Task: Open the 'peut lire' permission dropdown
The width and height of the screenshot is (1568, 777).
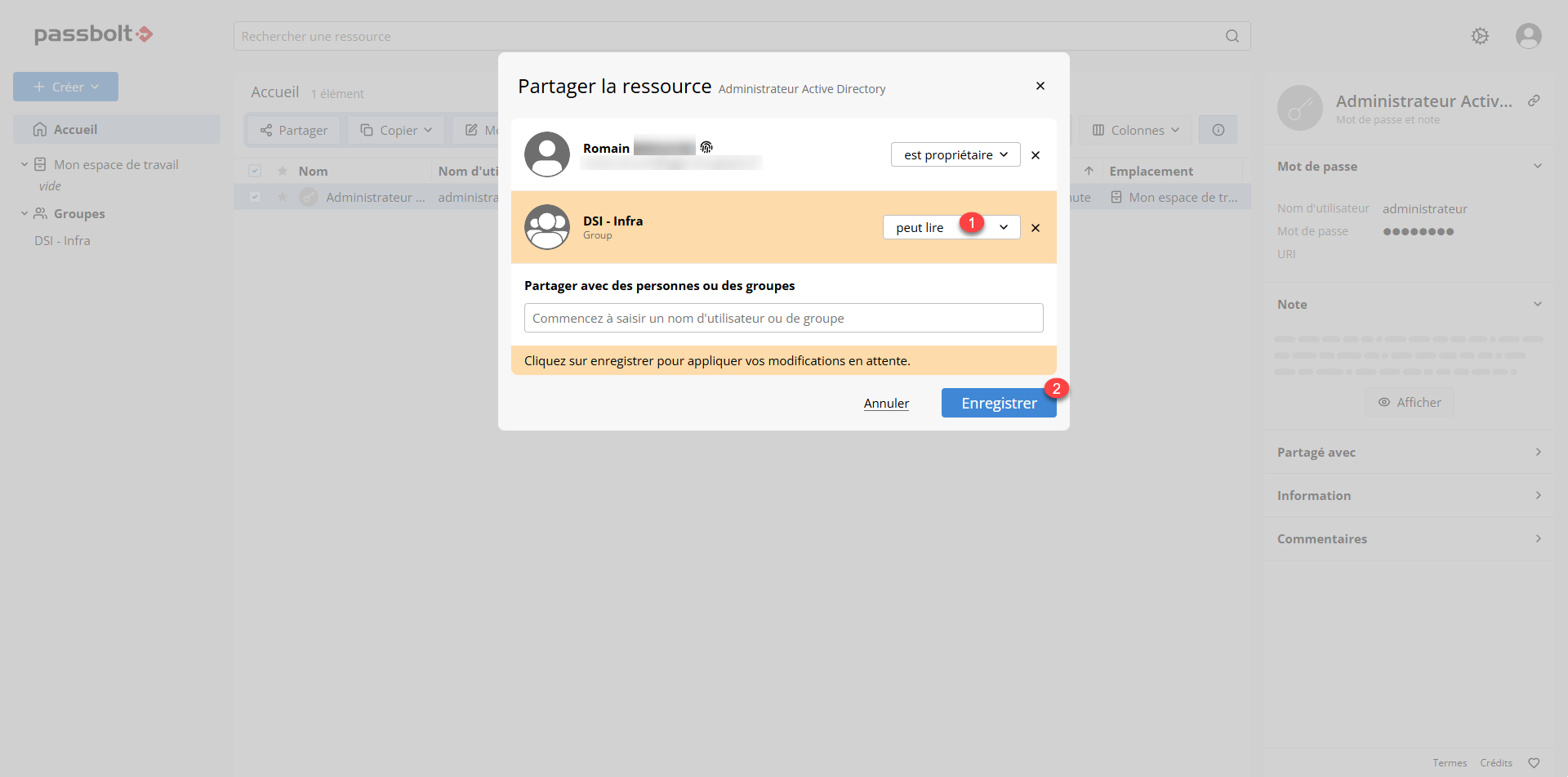Action: point(951,228)
